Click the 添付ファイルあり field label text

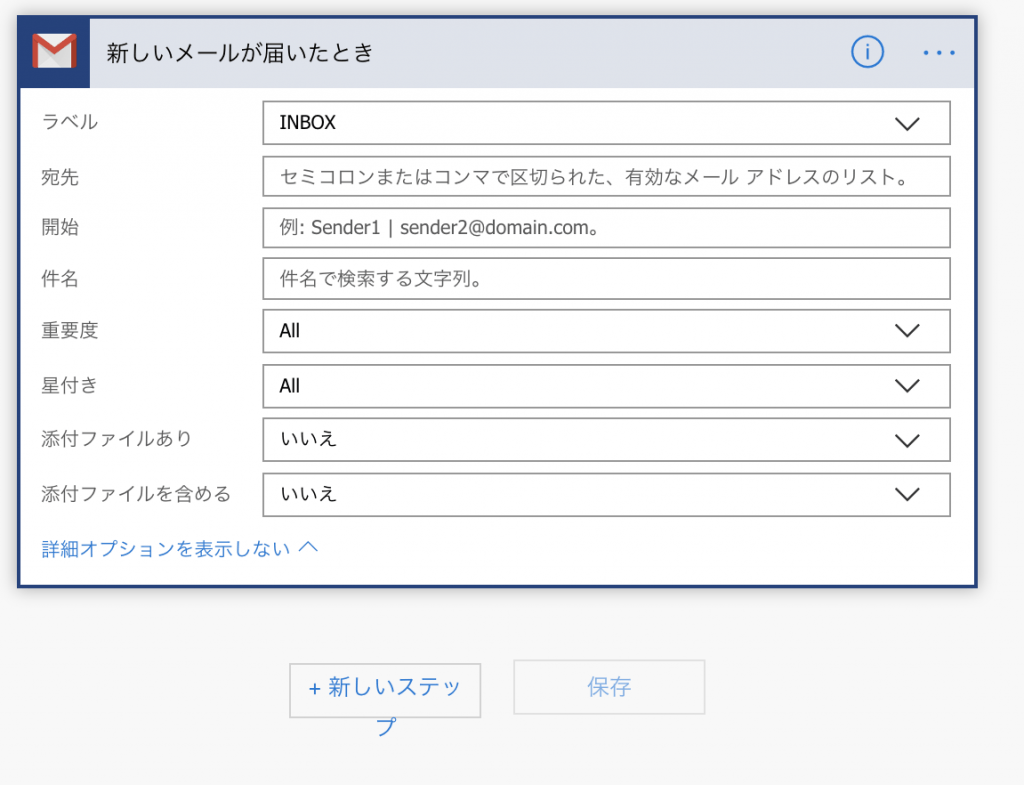point(116,438)
